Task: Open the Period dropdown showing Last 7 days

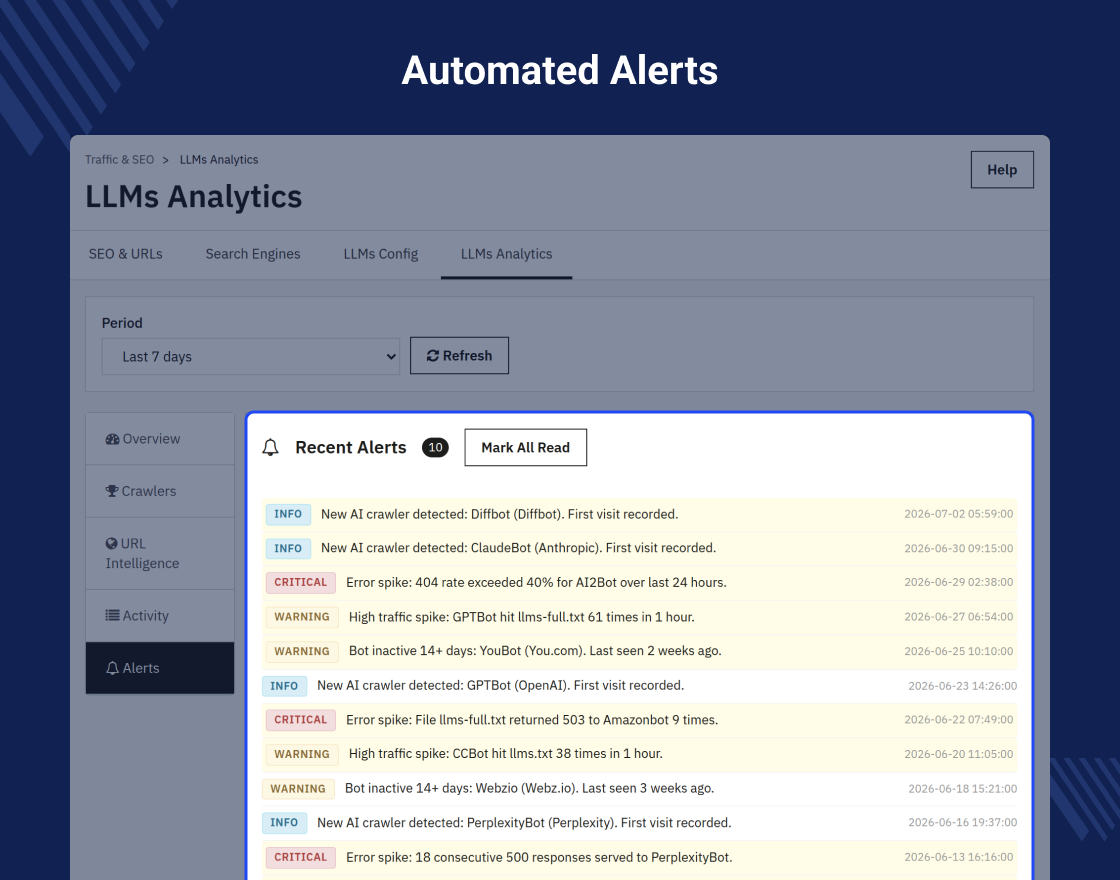Action: (251, 356)
